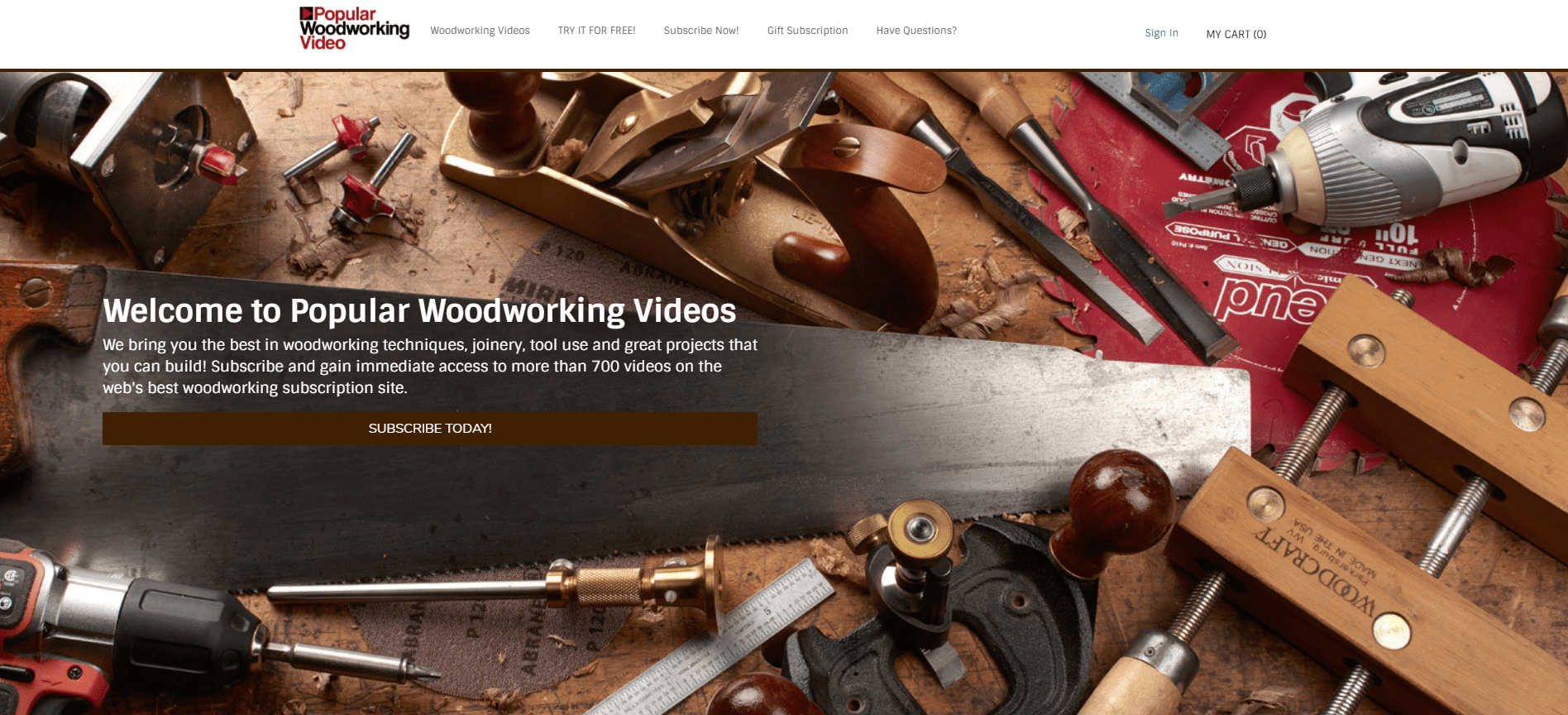Open the Have Questions? menu link
The width and height of the screenshot is (1568, 715).
[x=916, y=31]
